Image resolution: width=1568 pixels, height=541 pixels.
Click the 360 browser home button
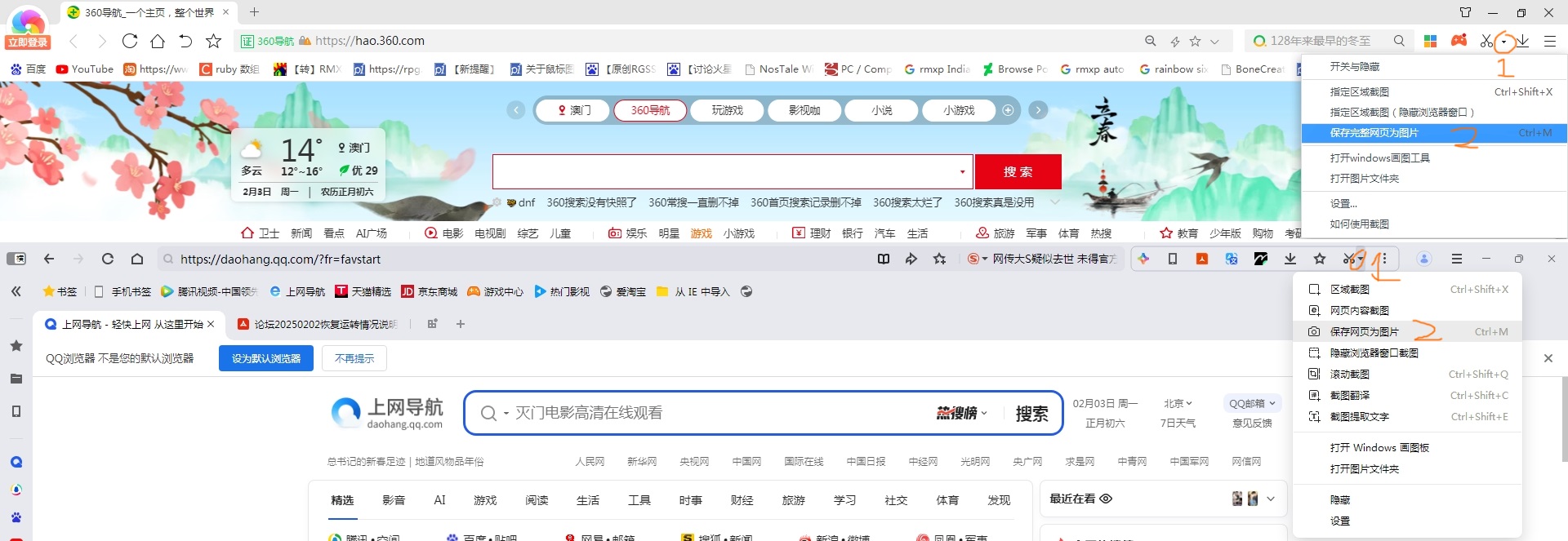click(158, 41)
